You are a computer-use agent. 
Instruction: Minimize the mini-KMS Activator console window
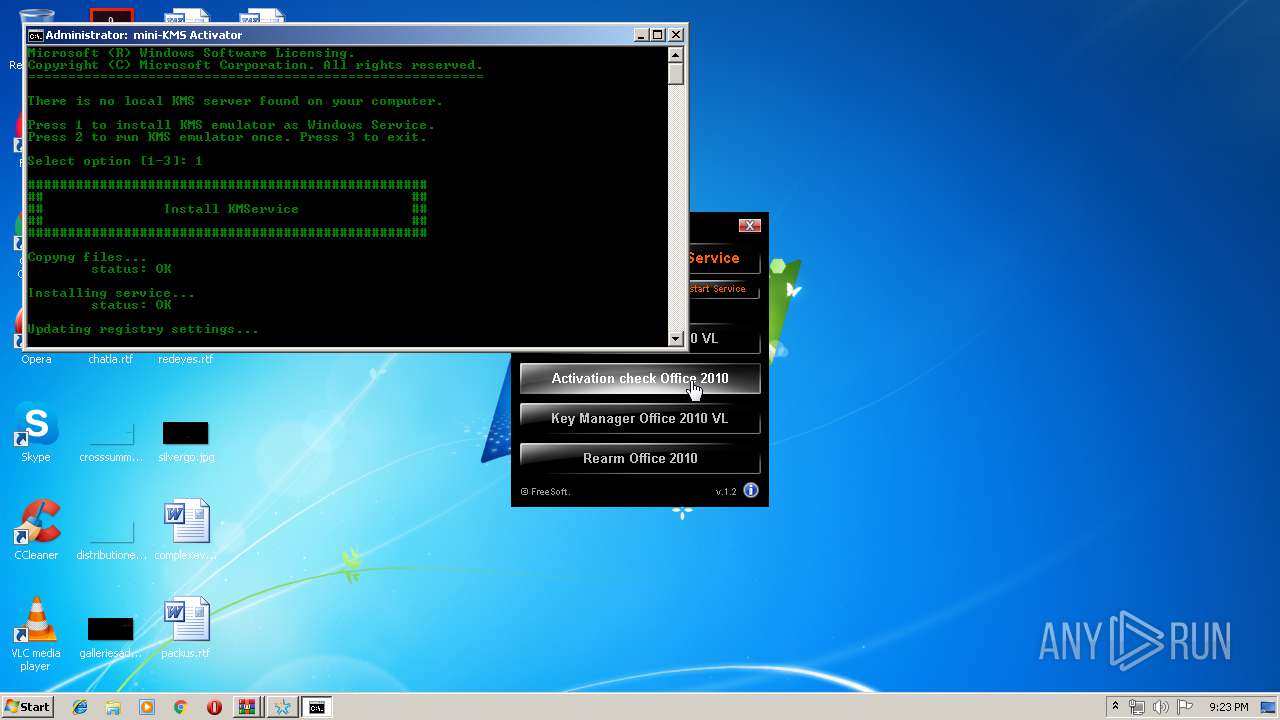(641, 35)
